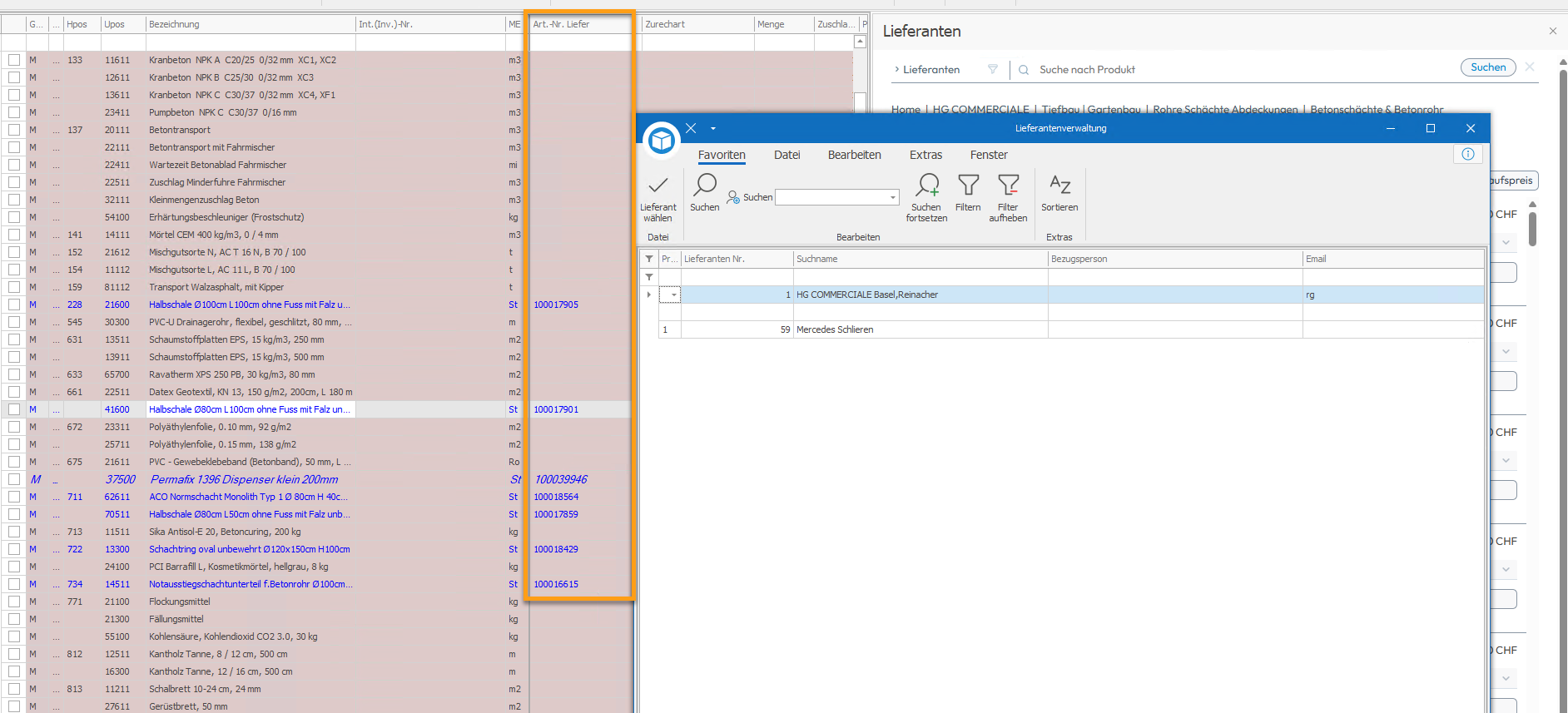Select the Mercedes Schlieren supplier row

click(x=1071, y=329)
